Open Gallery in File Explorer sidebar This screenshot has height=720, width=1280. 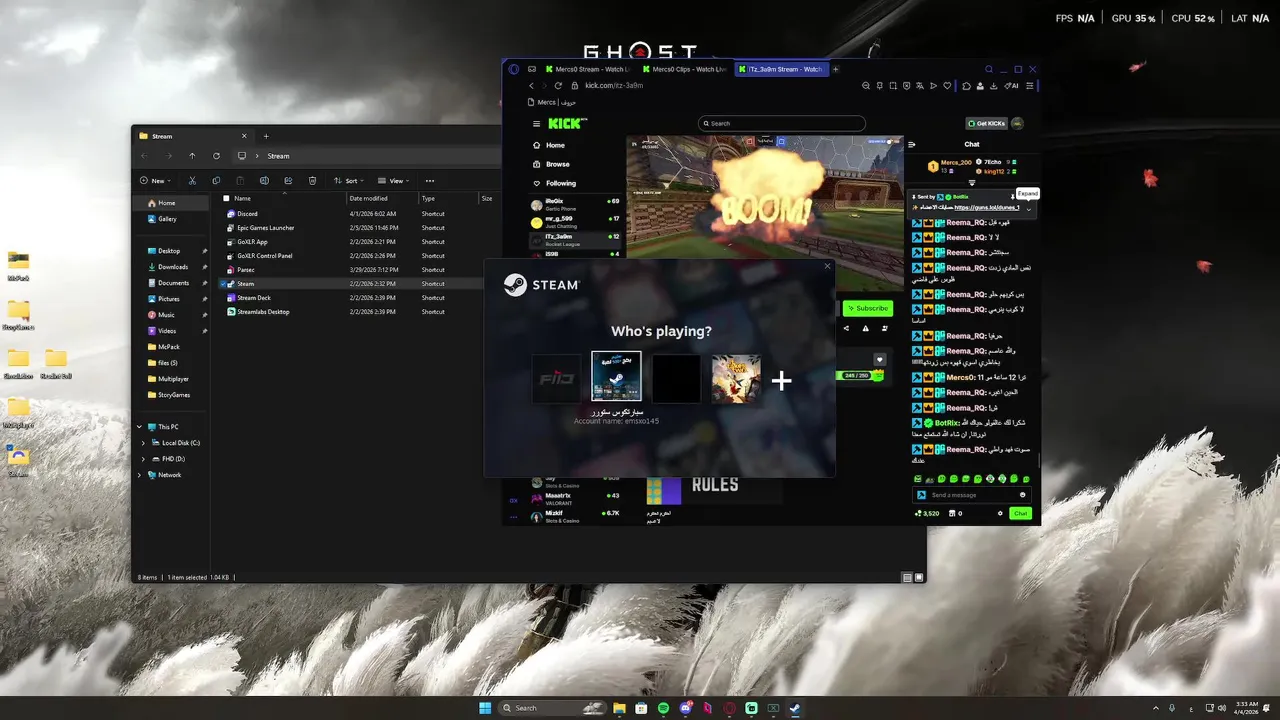(x=167, y=219)
